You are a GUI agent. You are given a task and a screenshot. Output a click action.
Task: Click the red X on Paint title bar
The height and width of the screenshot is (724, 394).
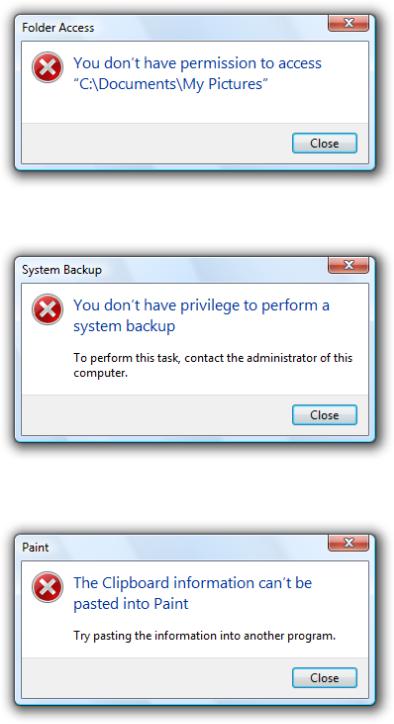point(349,543)
